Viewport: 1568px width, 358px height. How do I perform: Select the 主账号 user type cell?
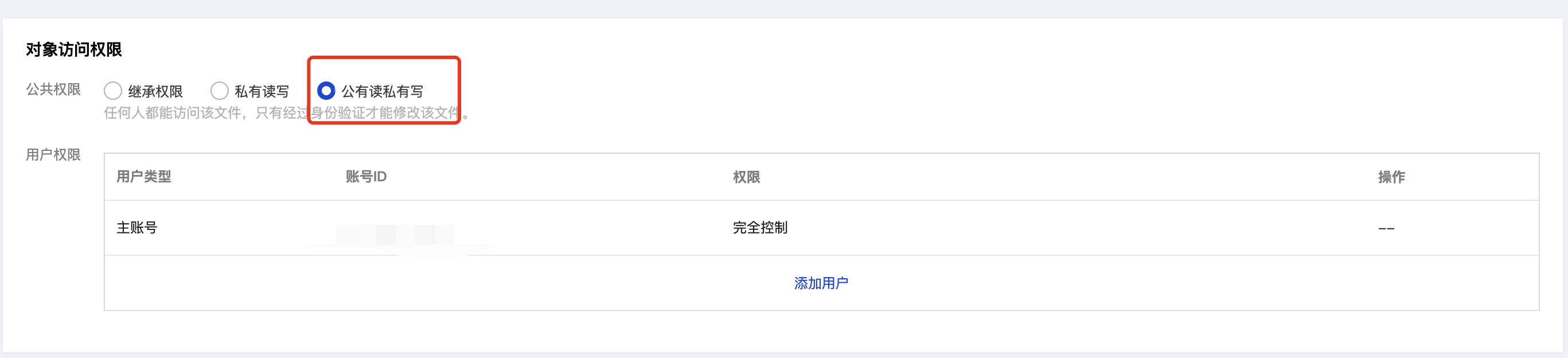[137, 228]
